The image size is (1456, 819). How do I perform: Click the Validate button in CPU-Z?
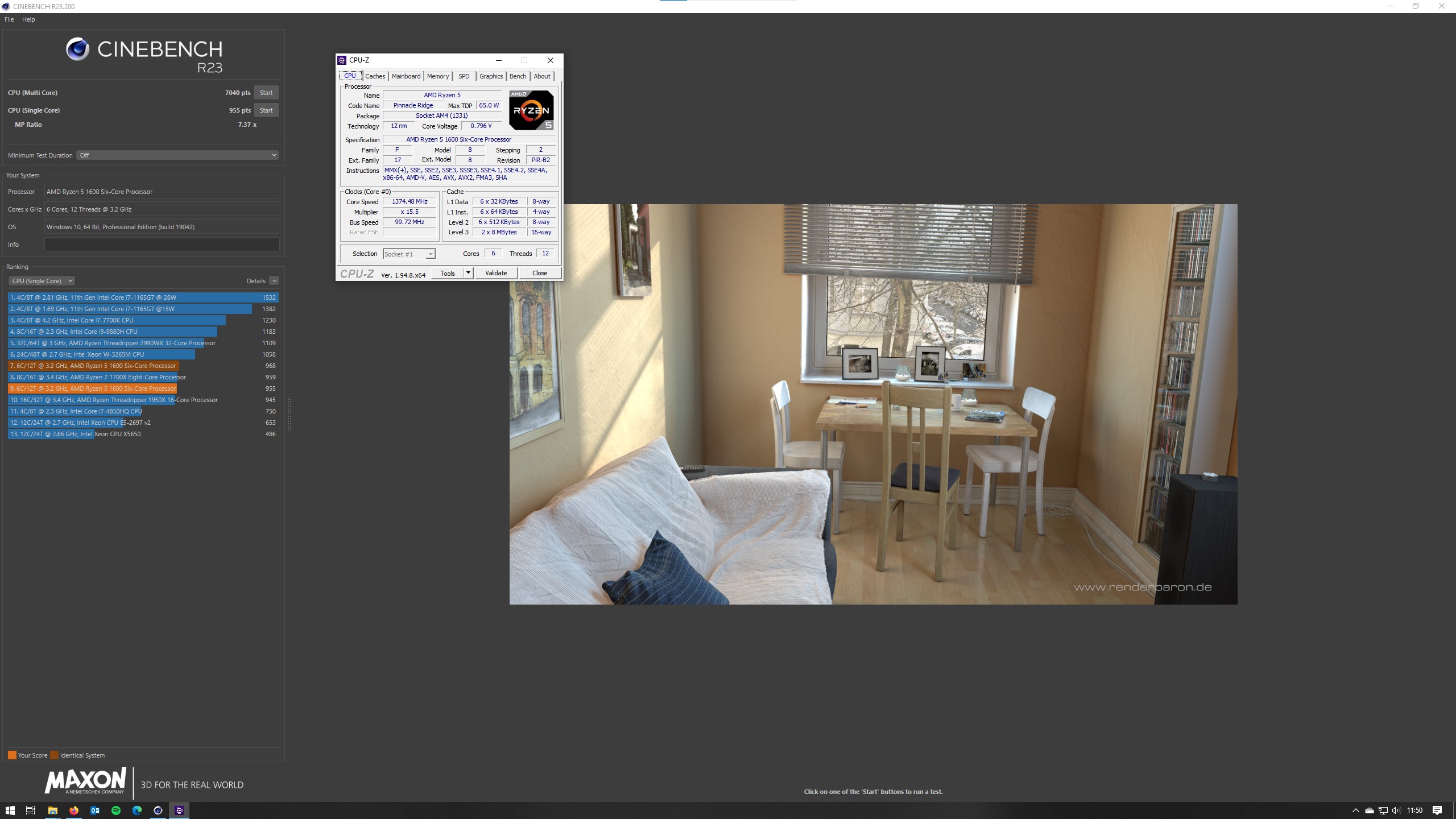click(496, 273)
